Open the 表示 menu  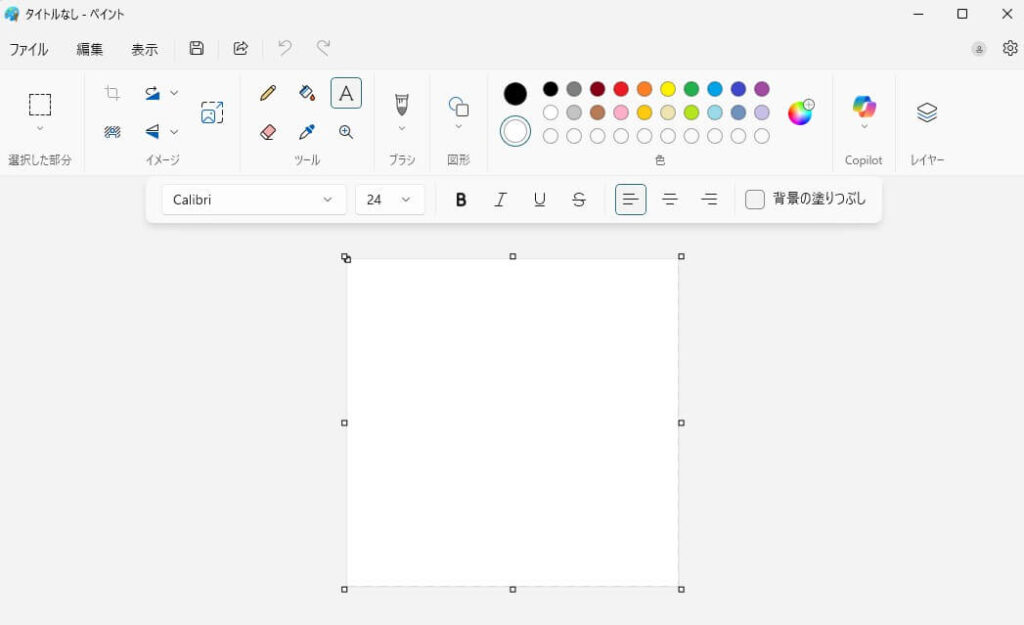point(144,49)
